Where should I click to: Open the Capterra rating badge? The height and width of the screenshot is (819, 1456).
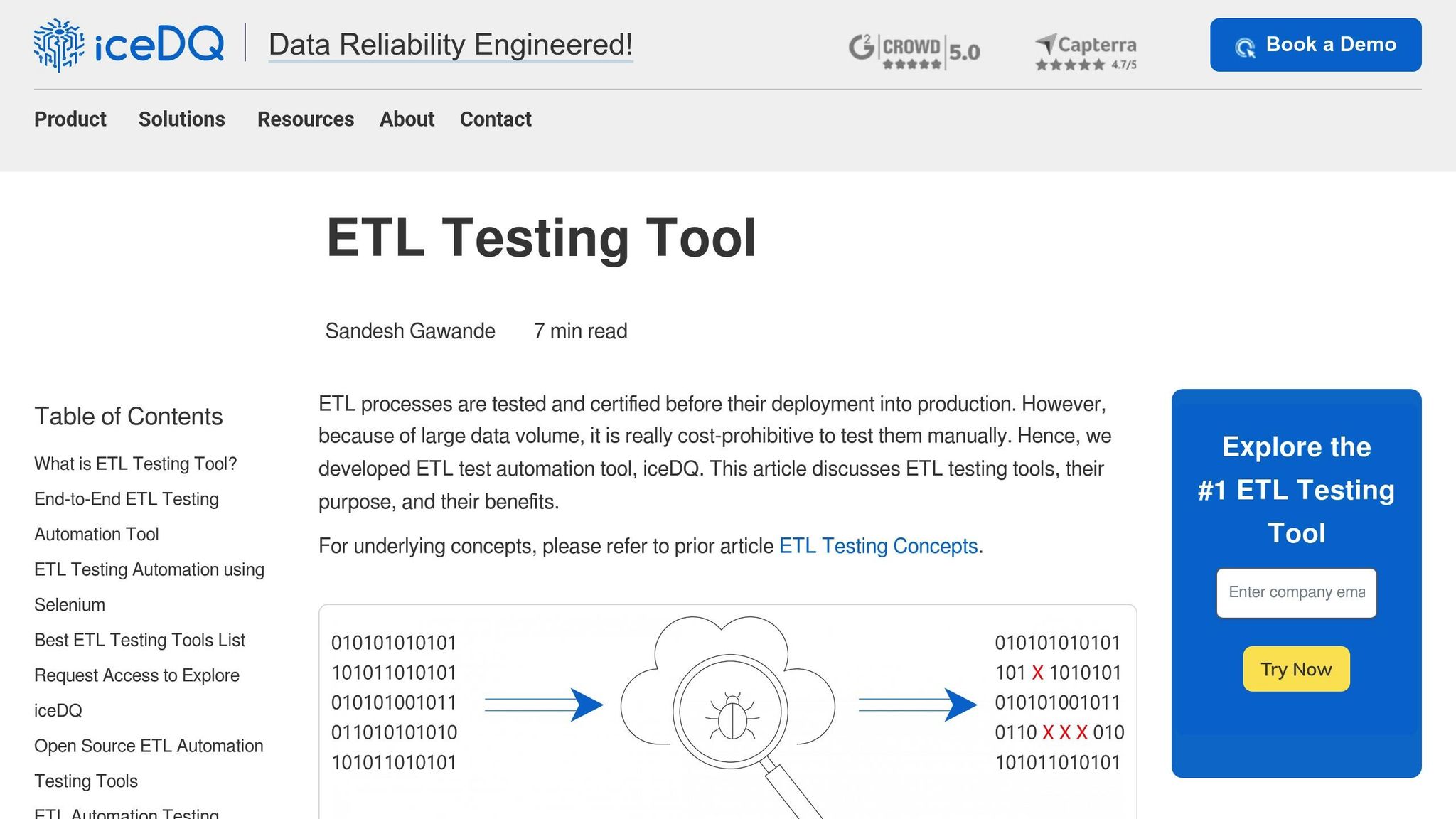coord(1086,52)
